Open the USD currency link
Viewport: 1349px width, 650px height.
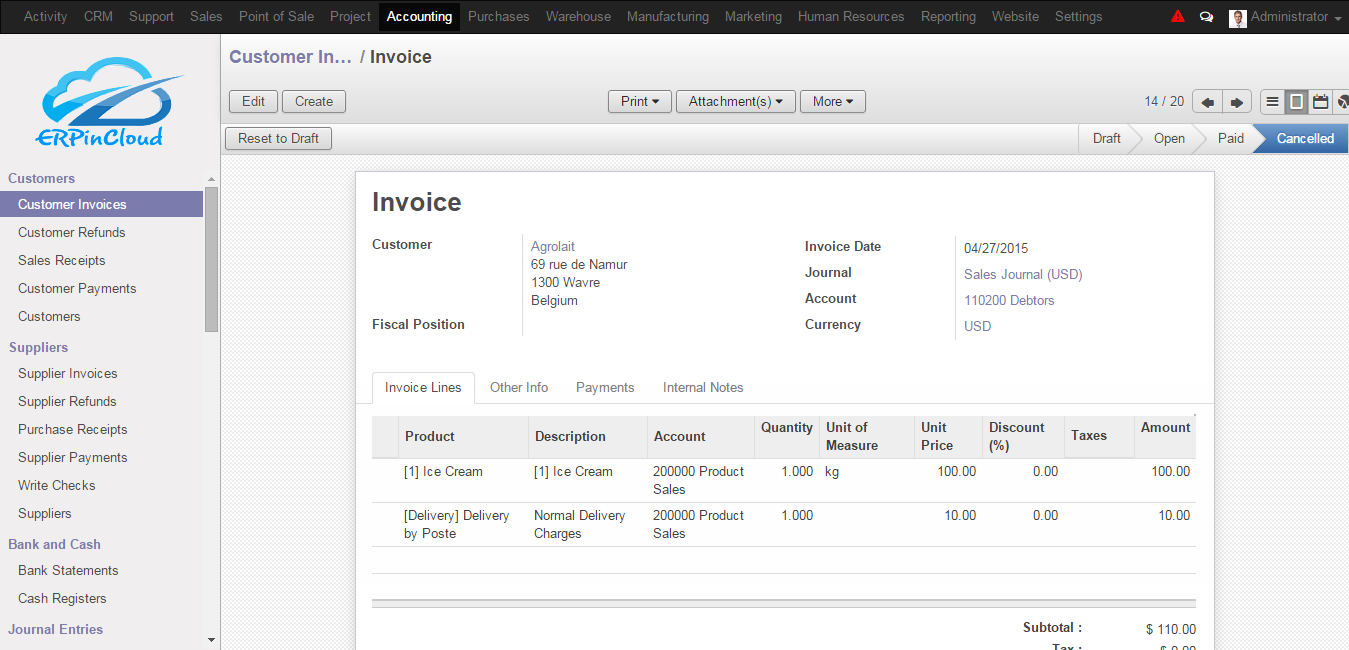pos(978,327)
